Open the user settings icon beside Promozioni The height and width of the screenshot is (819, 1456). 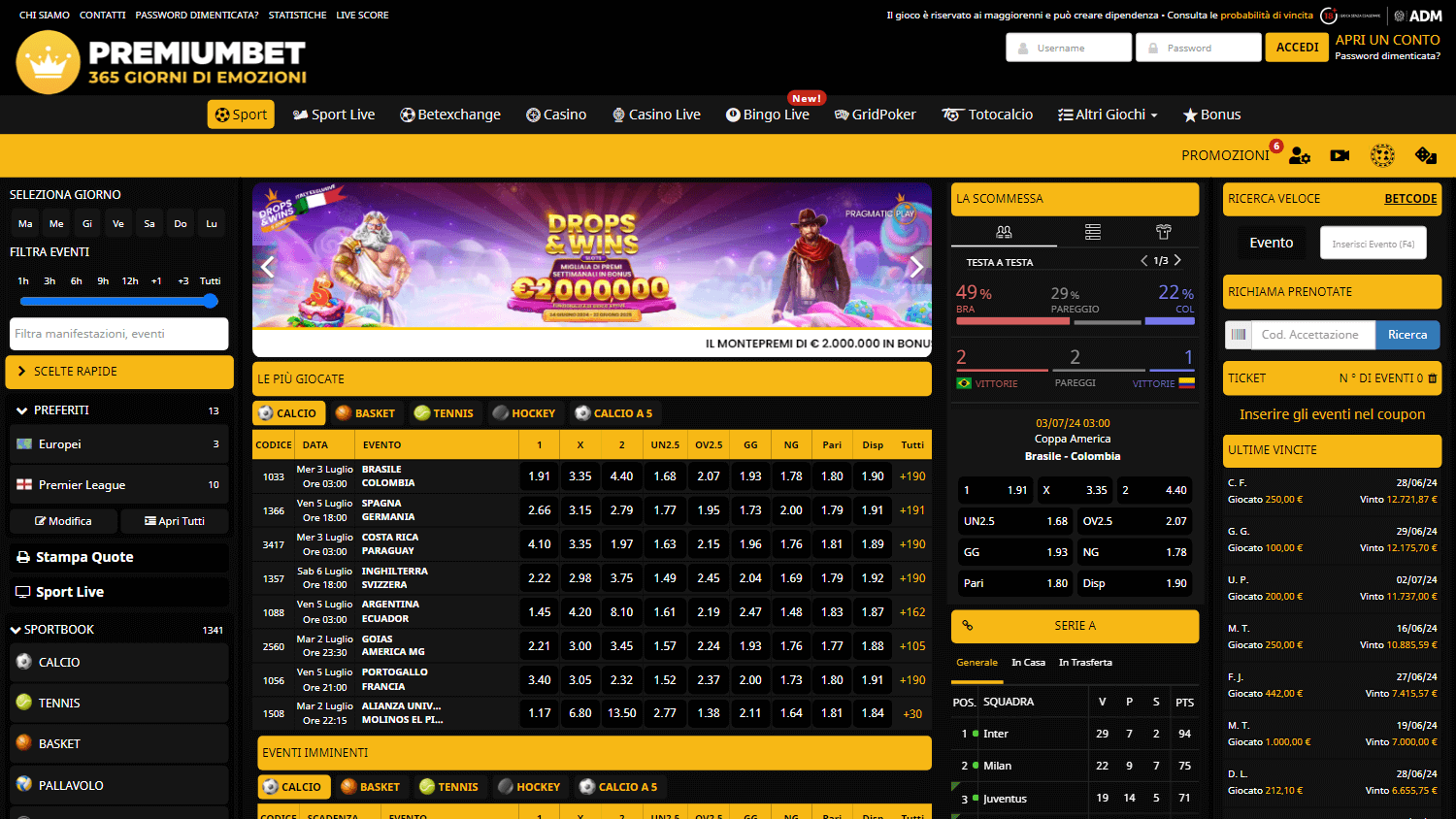[x=1300, y=155]
